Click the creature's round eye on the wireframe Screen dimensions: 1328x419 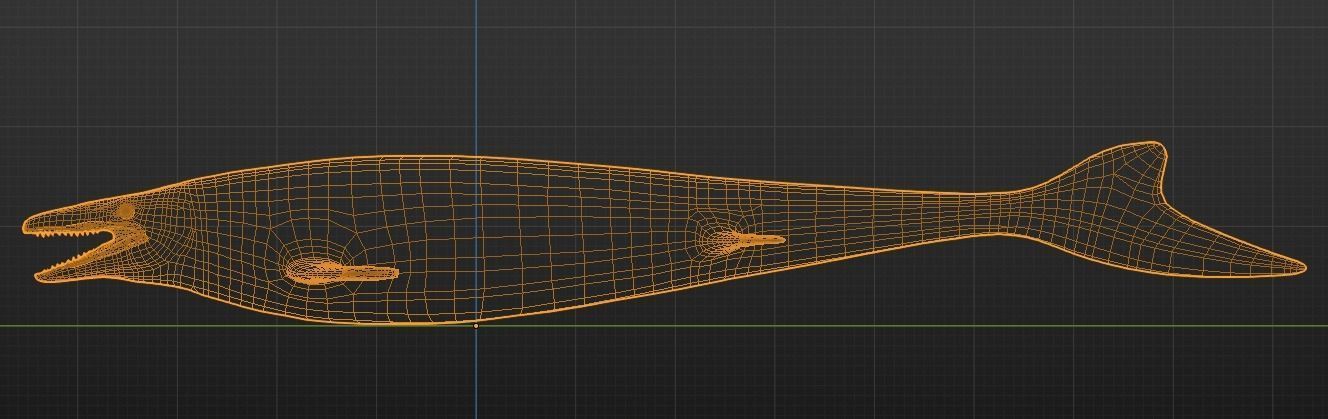pyautogui.click(x=125, y=212)
